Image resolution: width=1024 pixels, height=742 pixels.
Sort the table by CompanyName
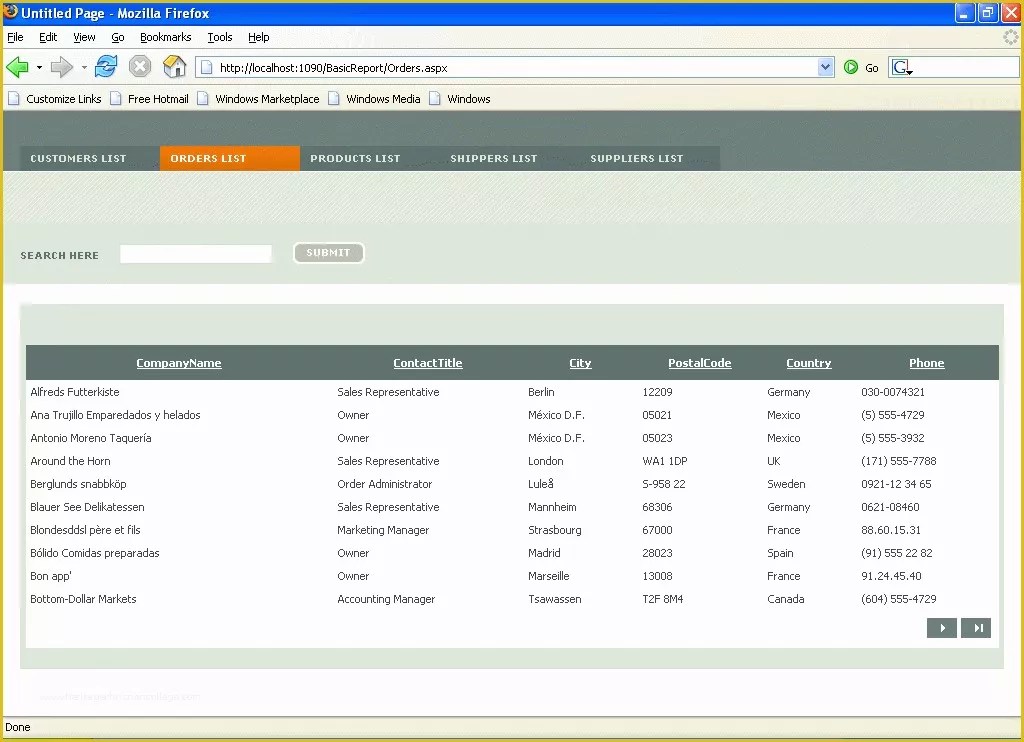click(178, 362)
